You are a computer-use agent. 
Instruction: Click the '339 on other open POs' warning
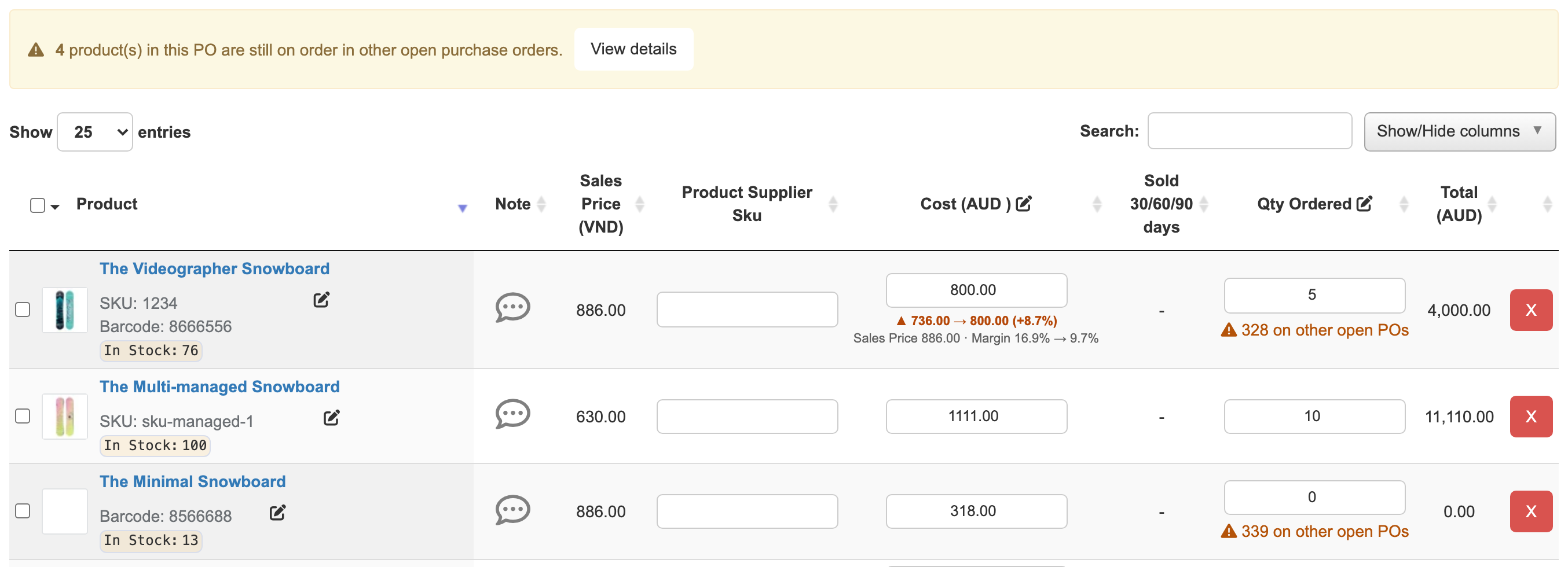(1314, 531)
